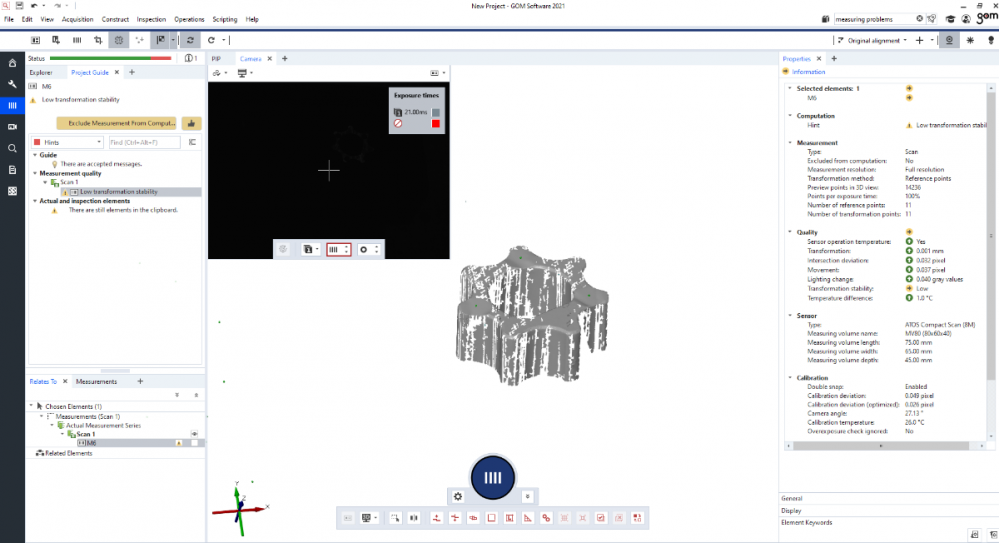This screenshot has width=999, height=543.
Task: Click the red checkmark box tool in the bottom toolbar
Action: [x=601, y=518]
